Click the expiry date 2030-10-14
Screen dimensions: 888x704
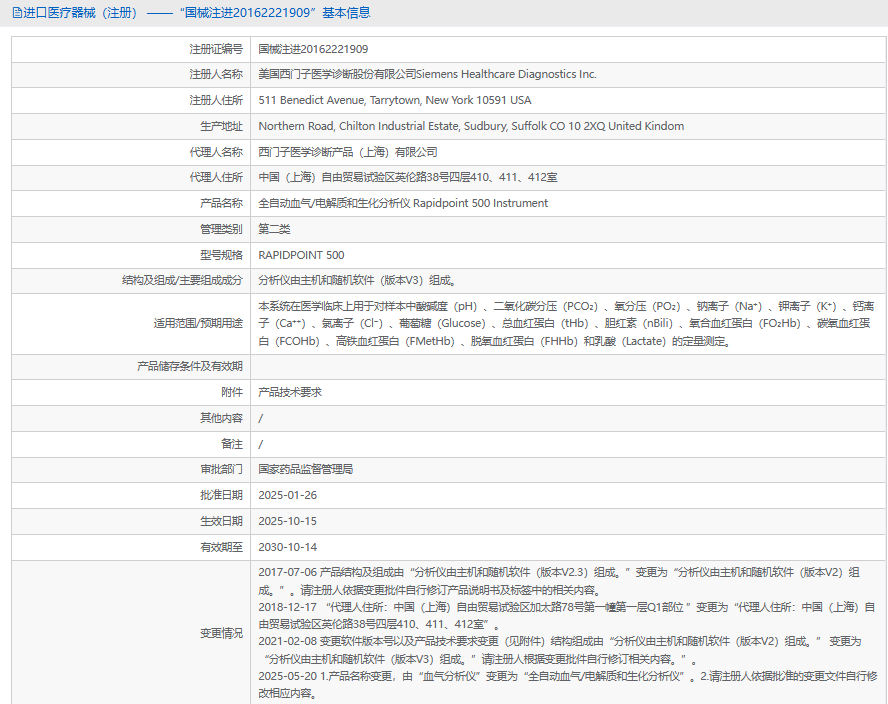[x=288, y=548]
